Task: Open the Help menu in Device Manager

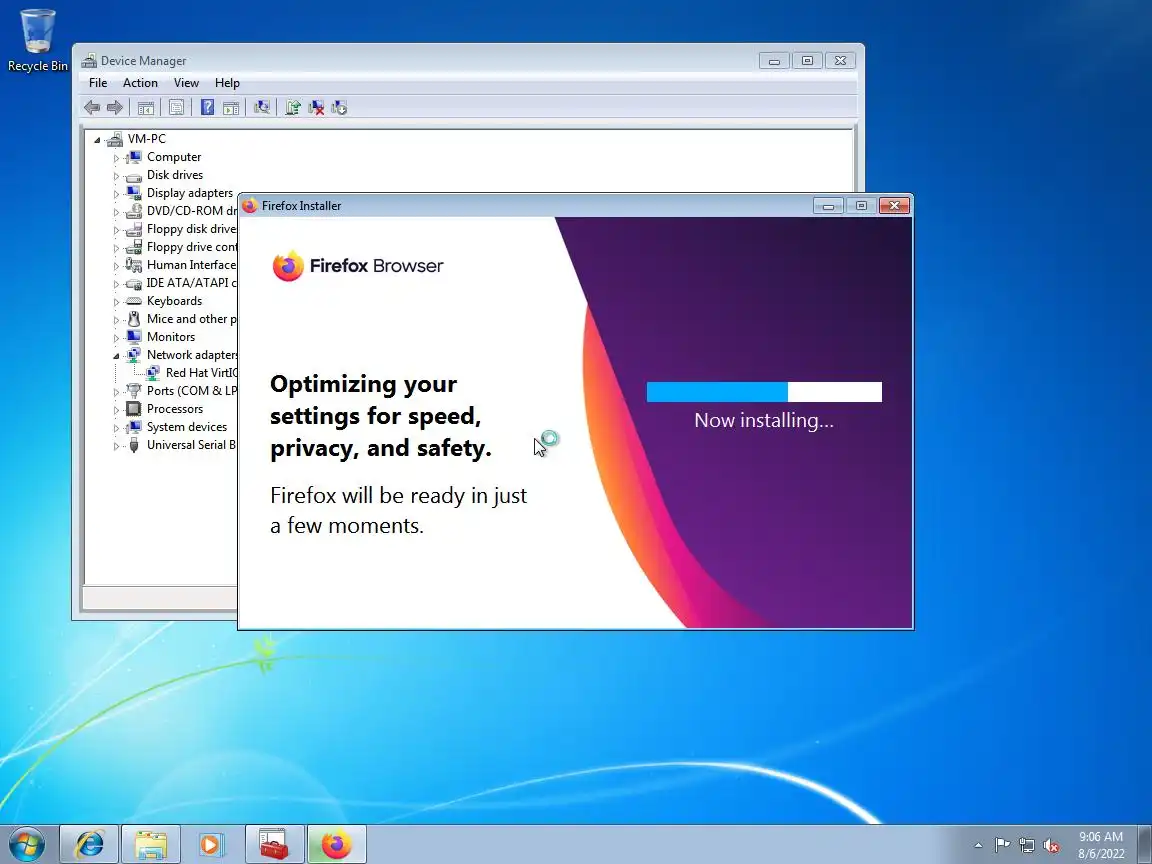Action: (227, 83)
